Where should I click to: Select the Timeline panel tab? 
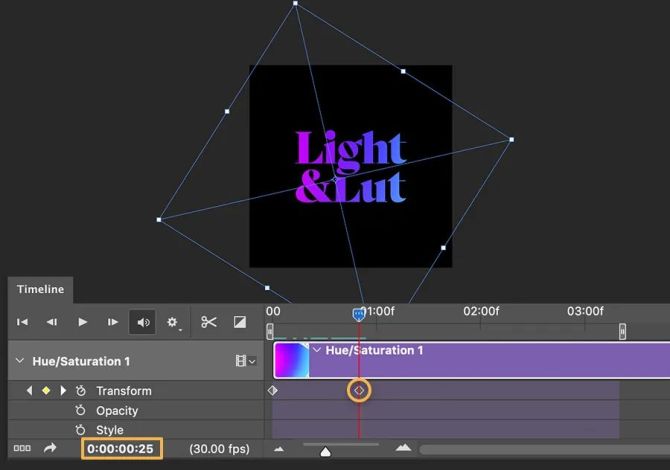[41, 289]
